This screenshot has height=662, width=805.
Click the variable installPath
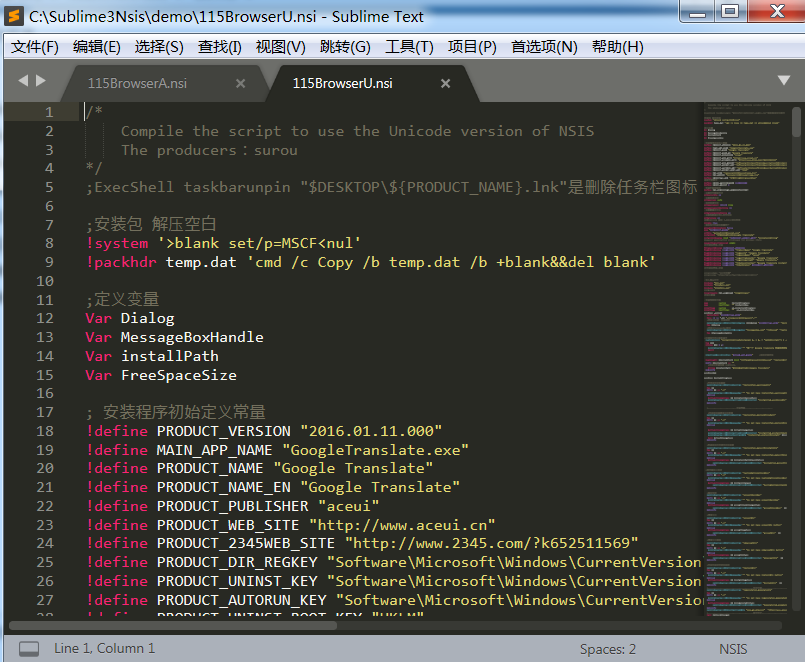point(170,356)
